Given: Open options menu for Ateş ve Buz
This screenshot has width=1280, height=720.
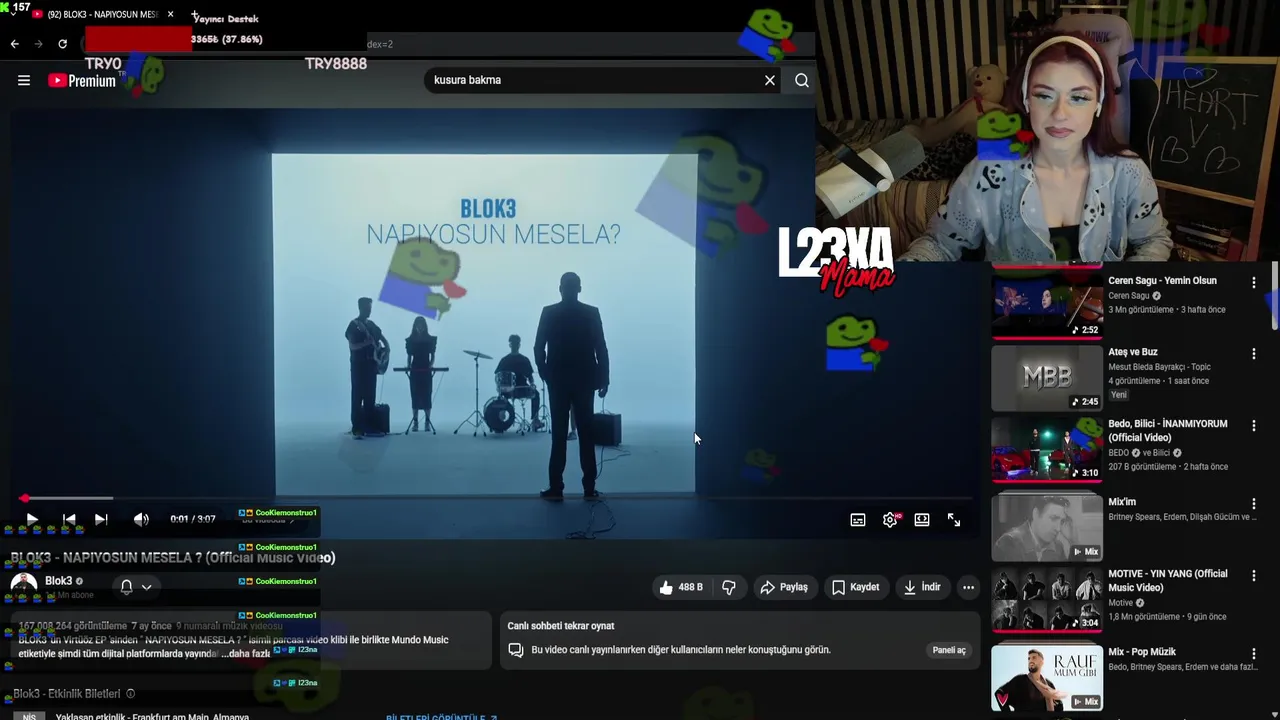Looking at the screenshot, I should click(x=1253, y=354).
